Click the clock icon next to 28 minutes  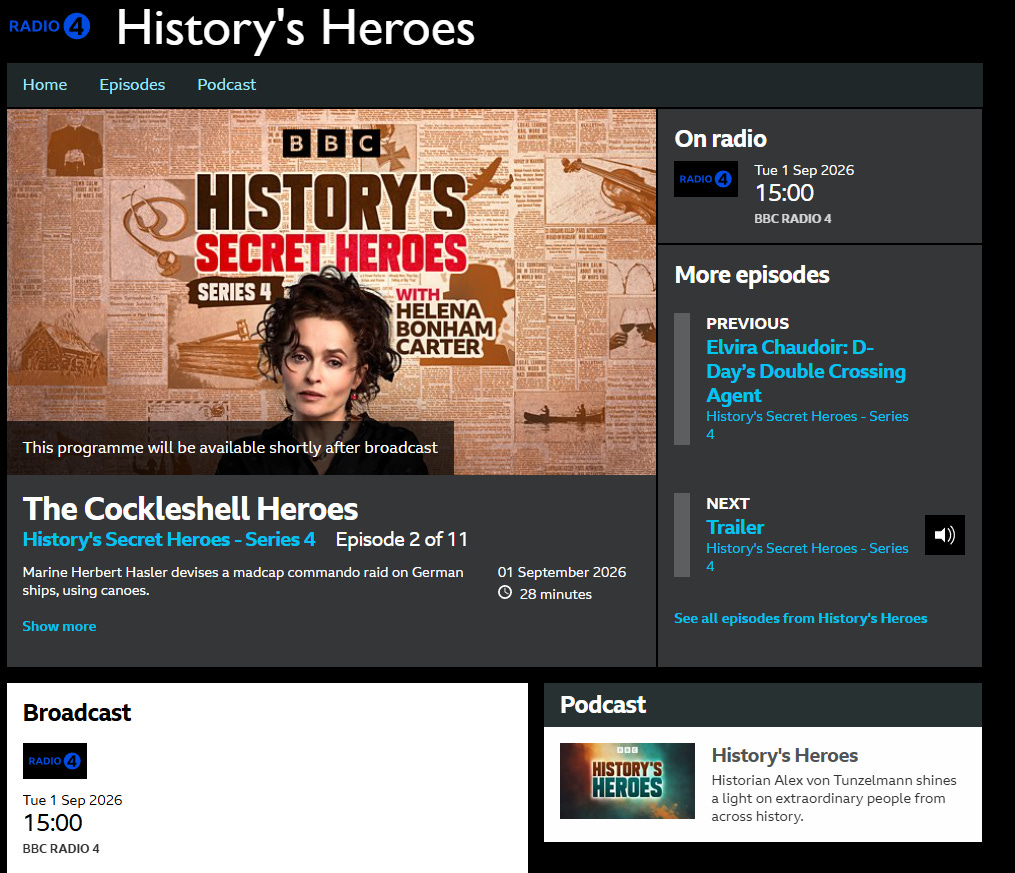point(505,593)
